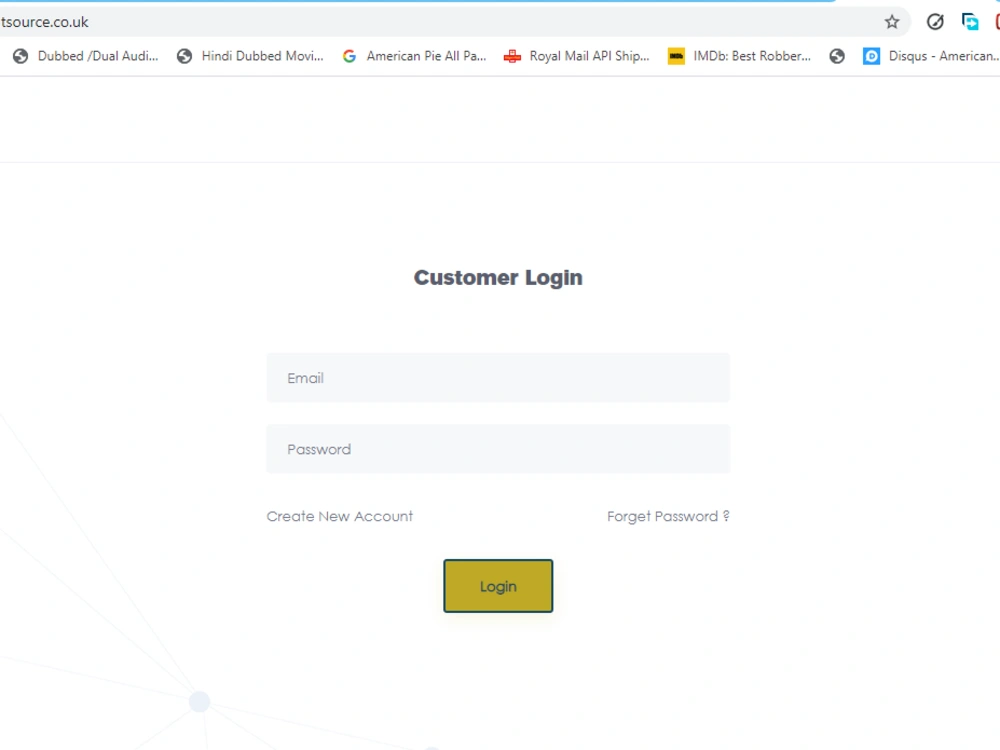Open the blue overlapping-windows extension icon

970,22
